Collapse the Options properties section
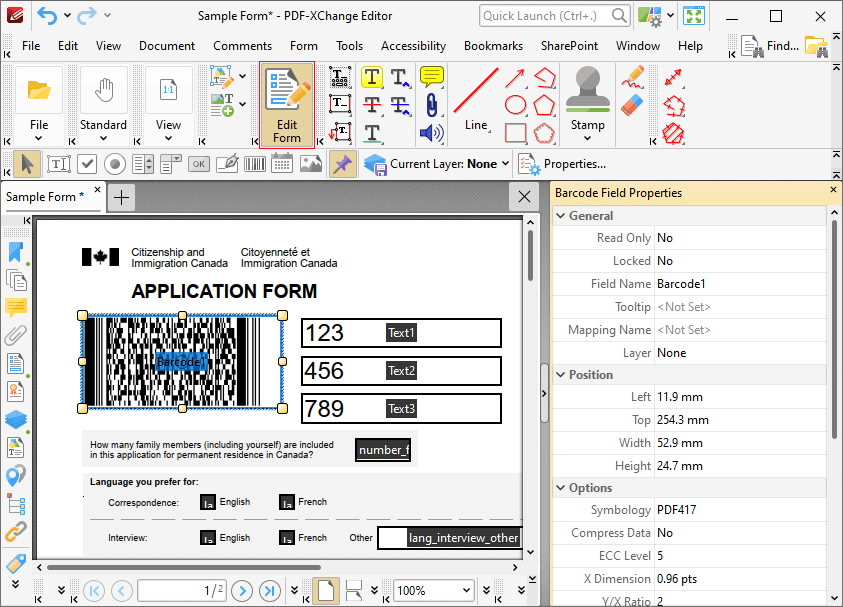The image size is (843, 607). click(x=561, y=488)
